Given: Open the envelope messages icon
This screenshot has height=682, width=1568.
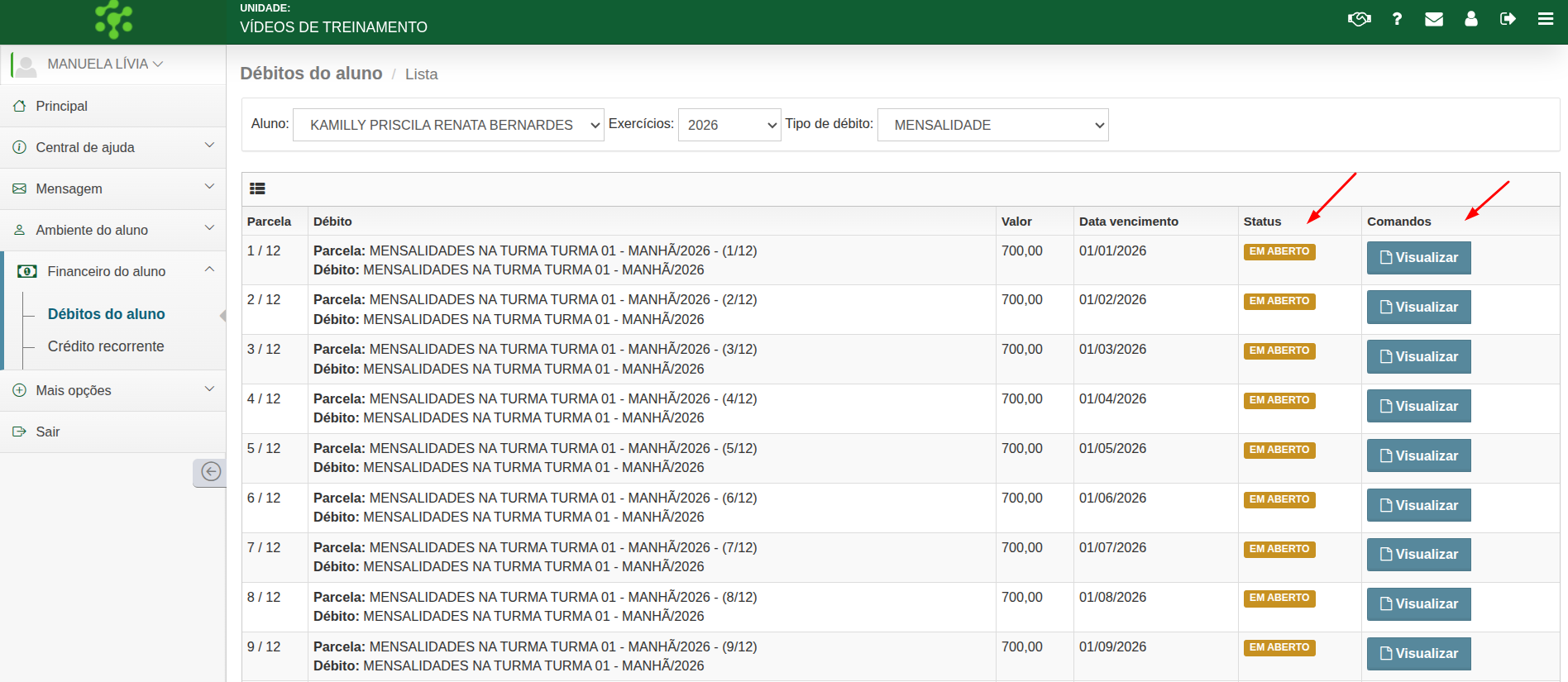Looking at the screenshot, I should (1434, 19).
